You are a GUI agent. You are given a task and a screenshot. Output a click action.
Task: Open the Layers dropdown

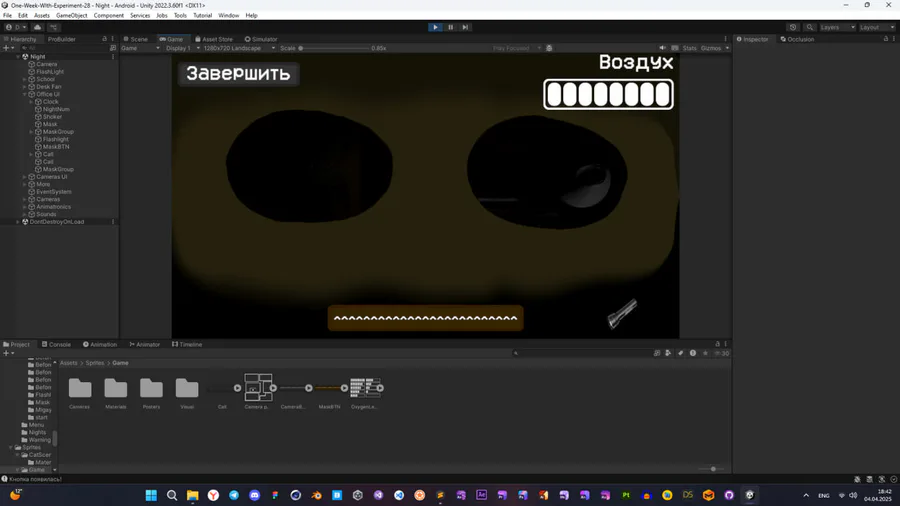(837, 27)
